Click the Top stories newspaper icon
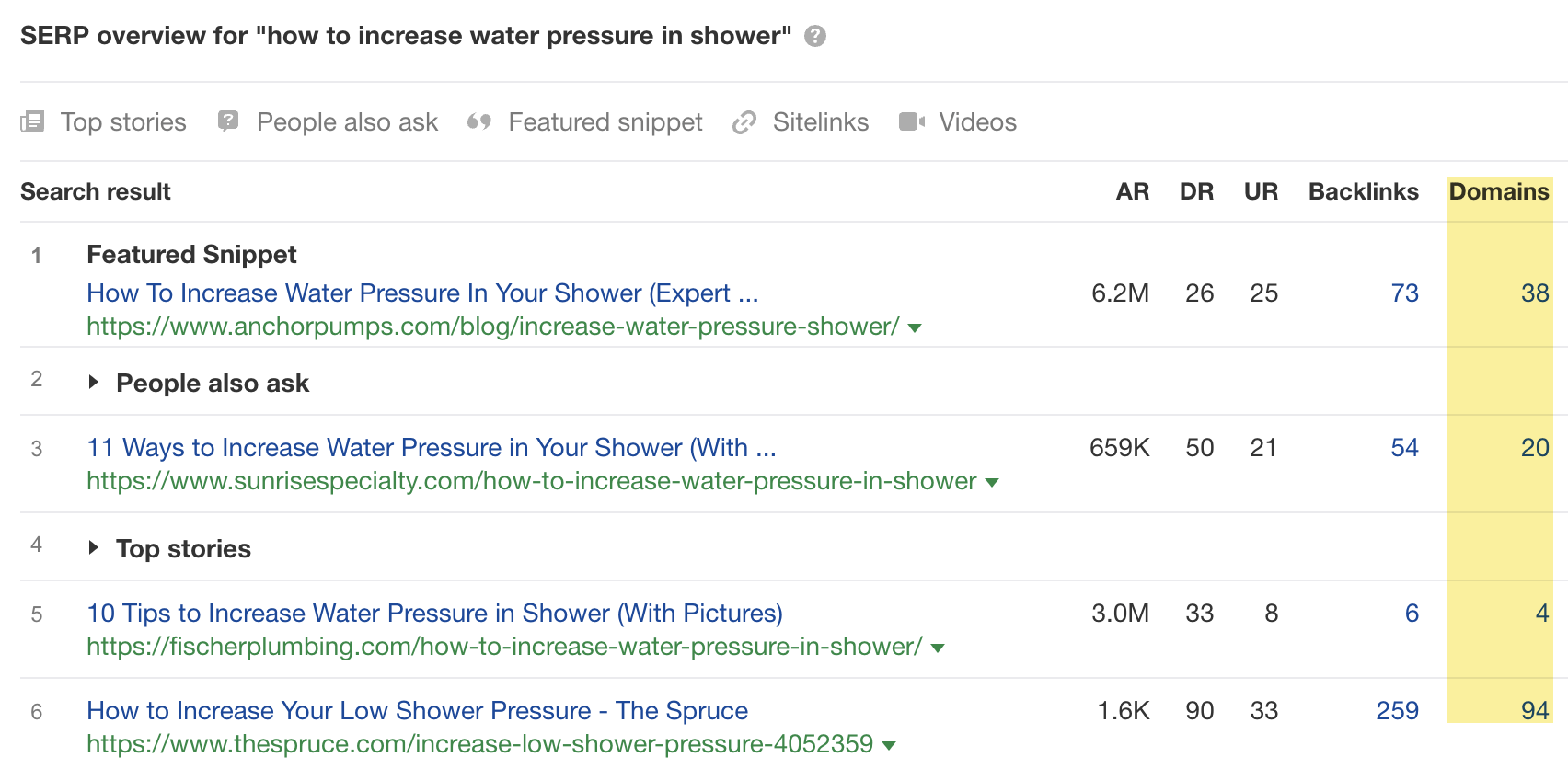This screenshot has width=1568, height=769. (x=32, y=121)
